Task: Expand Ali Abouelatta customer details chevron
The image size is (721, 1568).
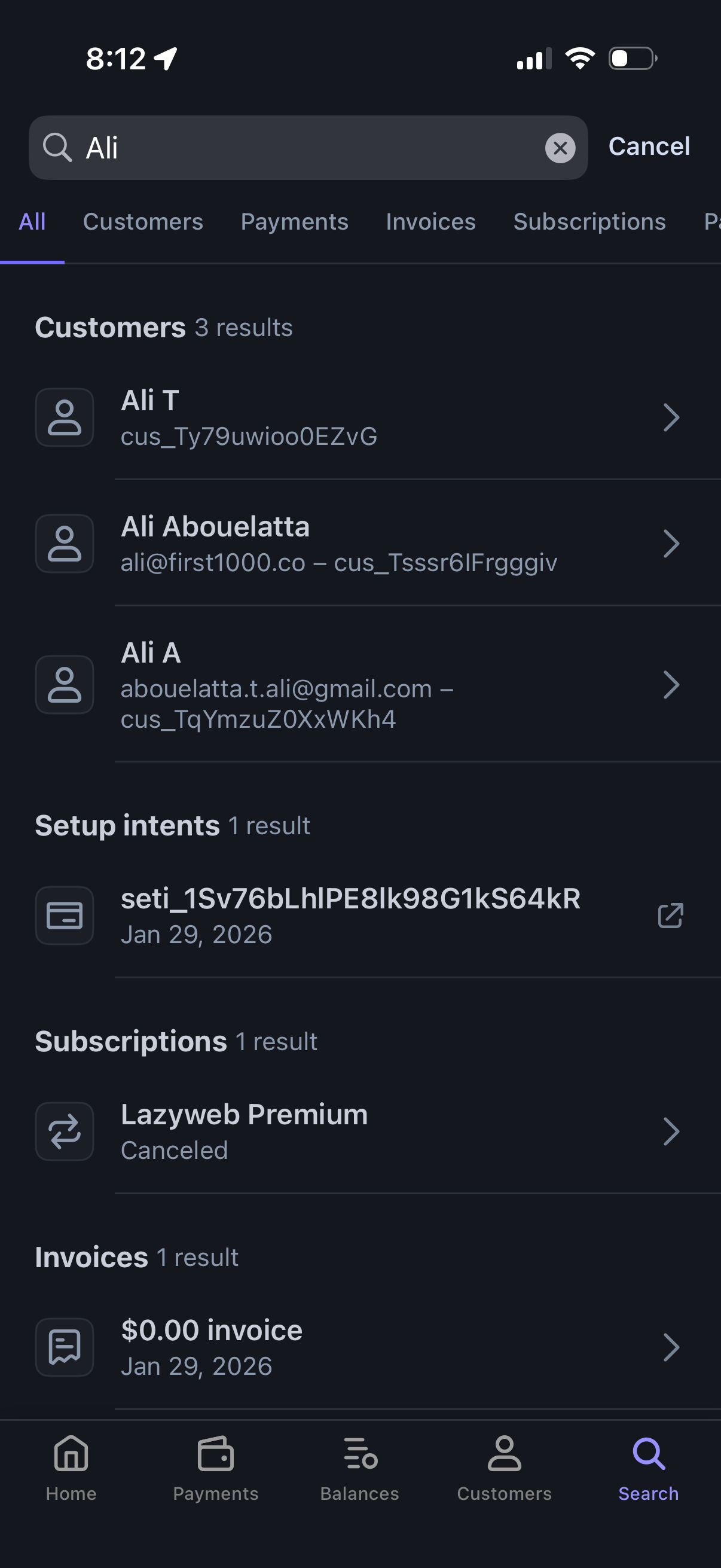Action: (x=671, y=544)
